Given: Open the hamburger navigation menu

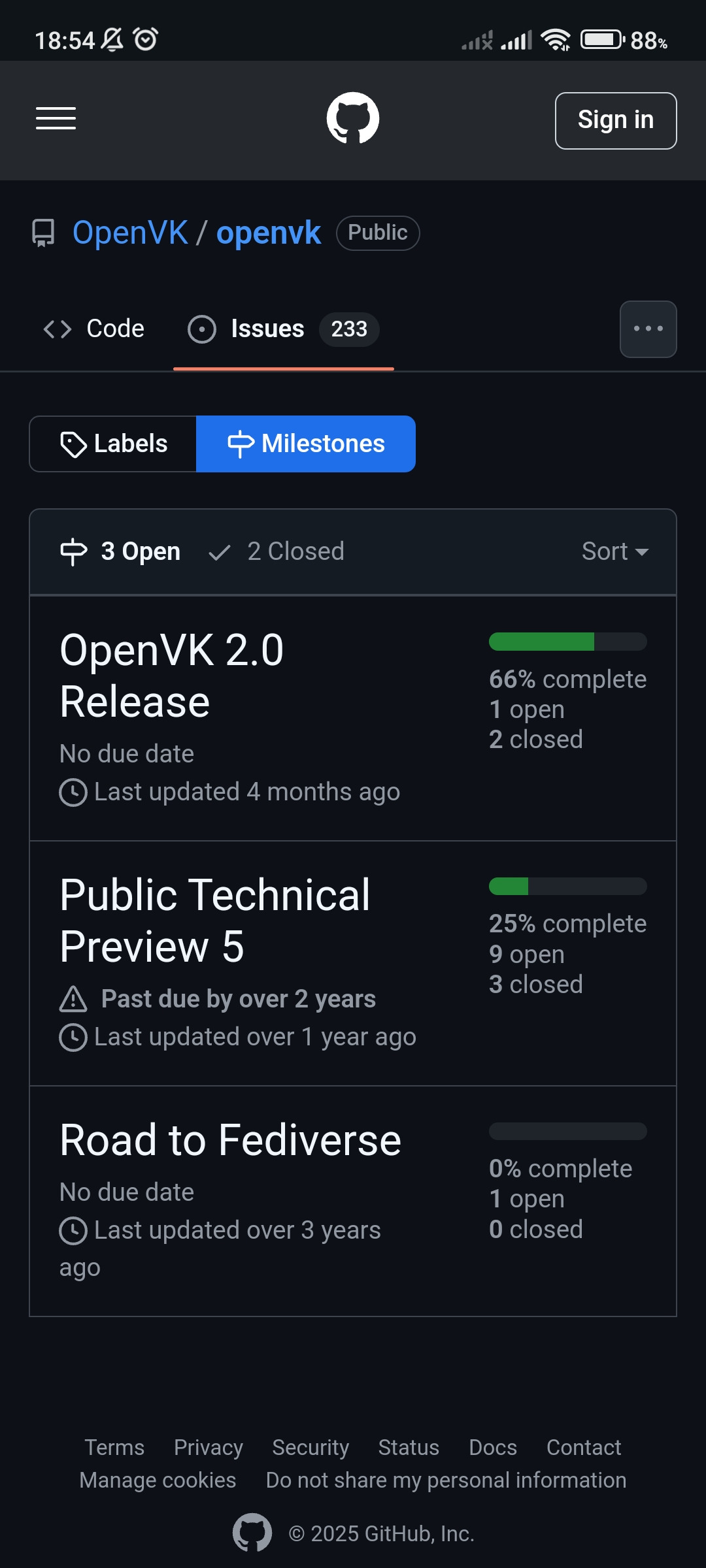Looking at the screenshot, I should pyautogui.click(x=56, y=119).
